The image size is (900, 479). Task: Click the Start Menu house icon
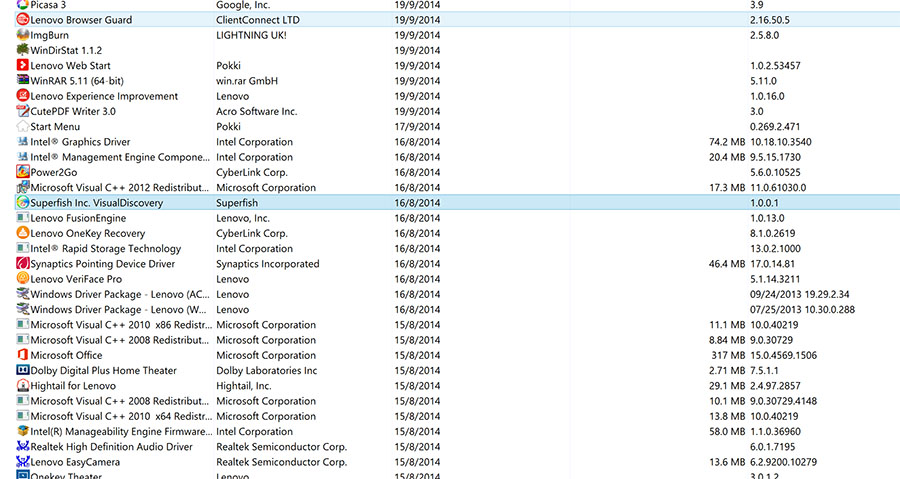(x=22, y=126)
